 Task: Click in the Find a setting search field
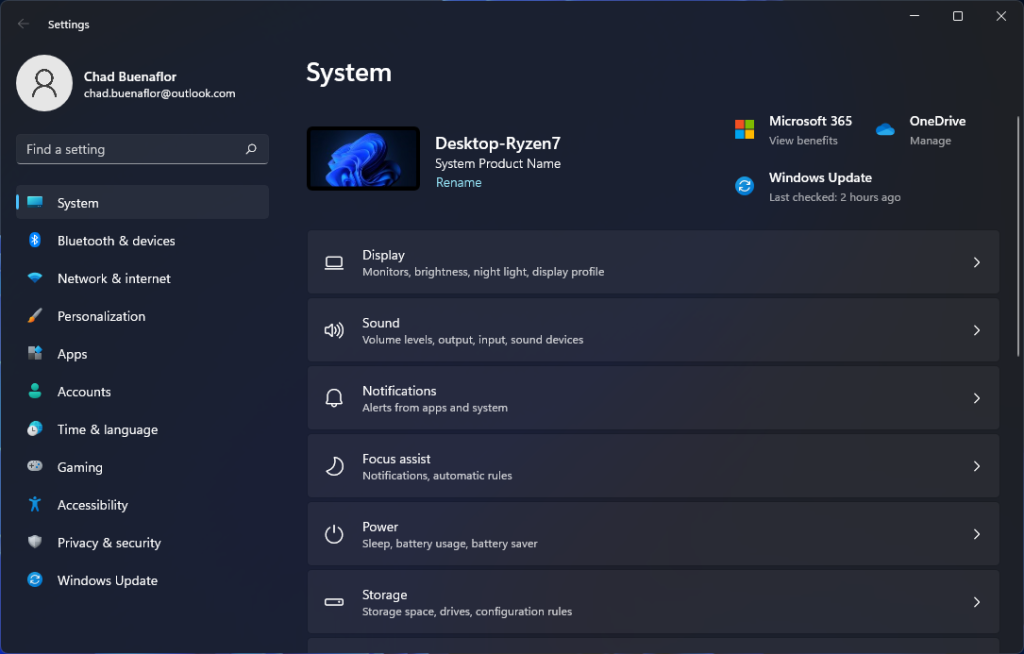(142, 149)
